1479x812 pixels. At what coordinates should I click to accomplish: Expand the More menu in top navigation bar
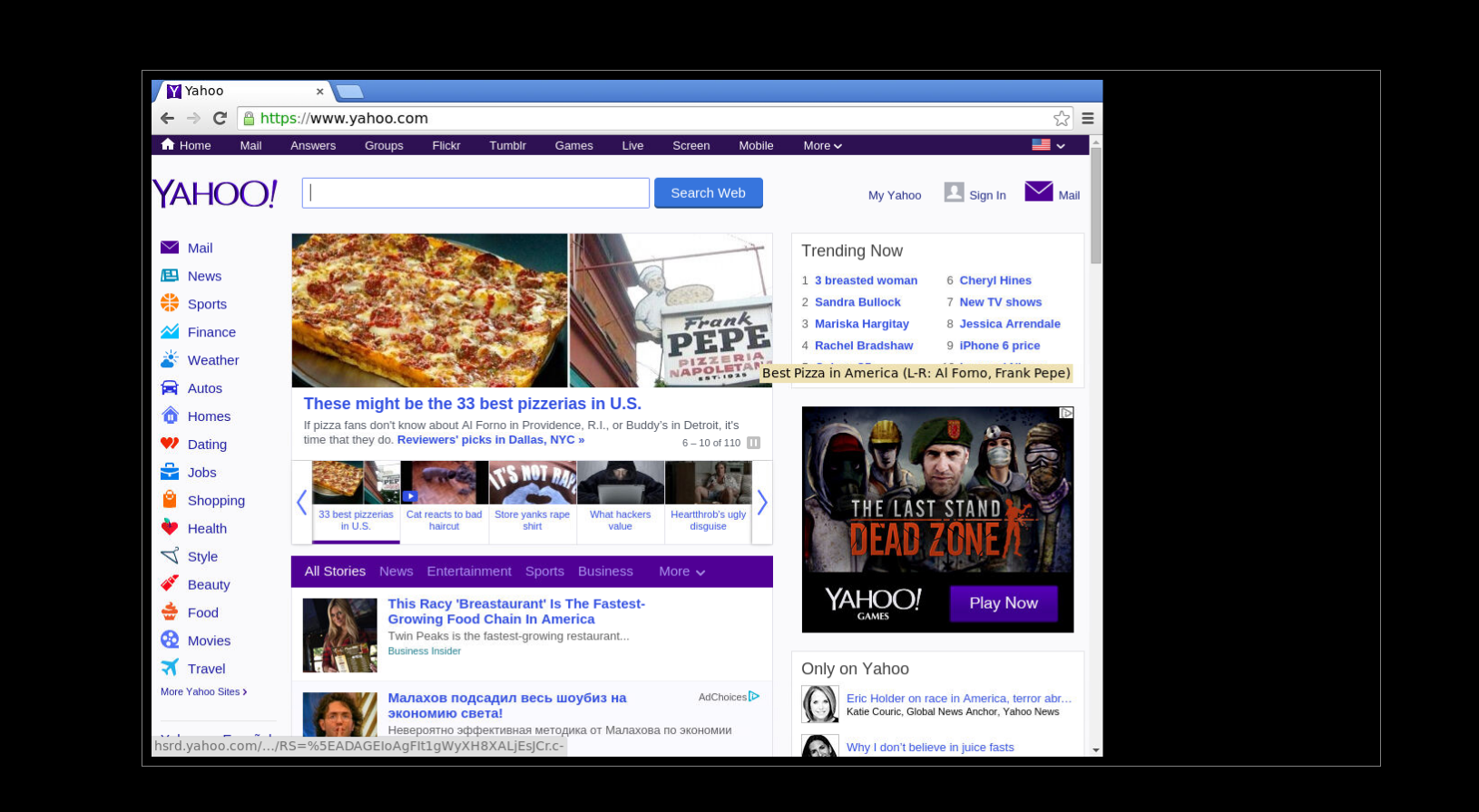point(822,145)
